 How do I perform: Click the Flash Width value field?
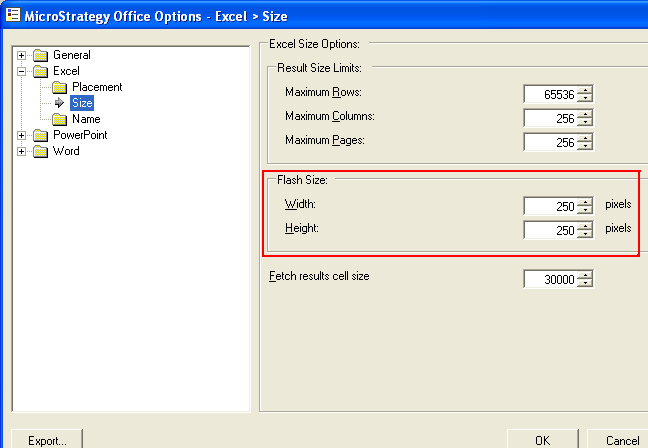click(x=550, y=206)
